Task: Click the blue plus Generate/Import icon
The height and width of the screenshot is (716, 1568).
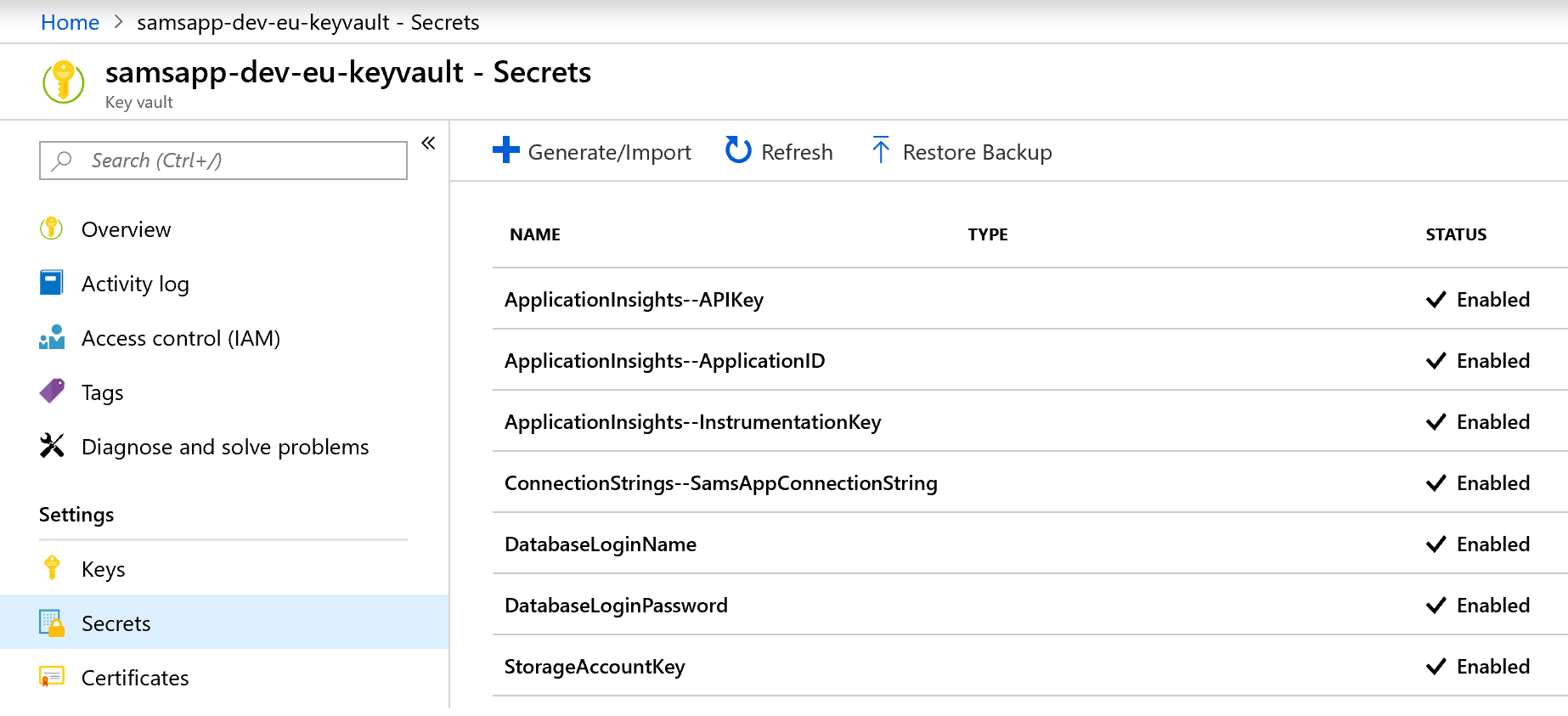Action: (x=505, y=150)
